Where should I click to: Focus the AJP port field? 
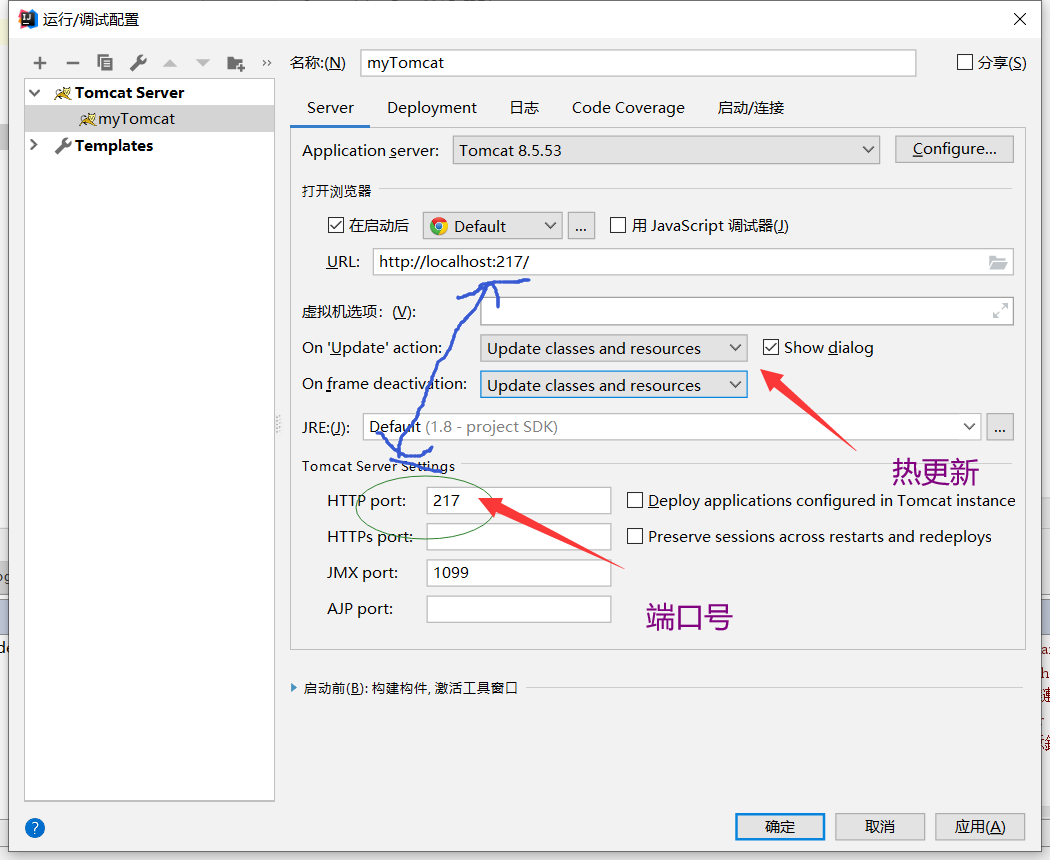(518, 609)
